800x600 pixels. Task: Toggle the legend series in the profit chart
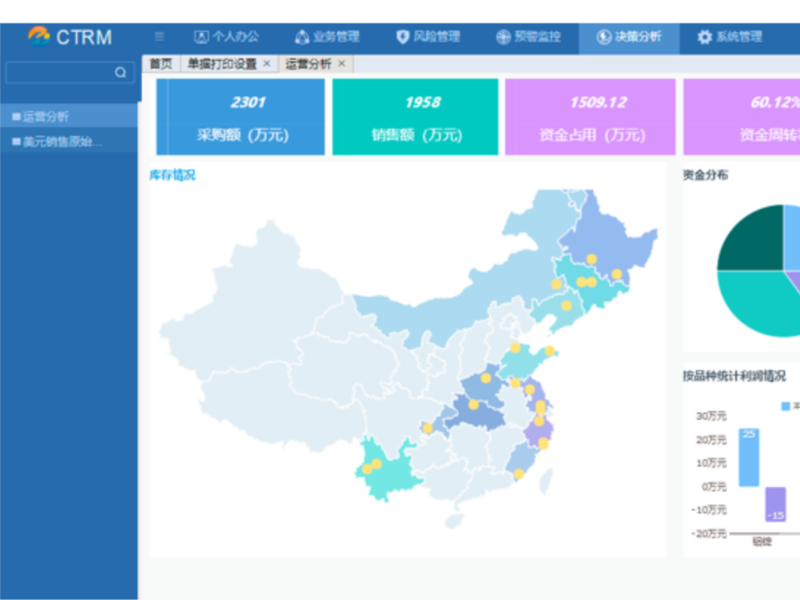[786, 404]
